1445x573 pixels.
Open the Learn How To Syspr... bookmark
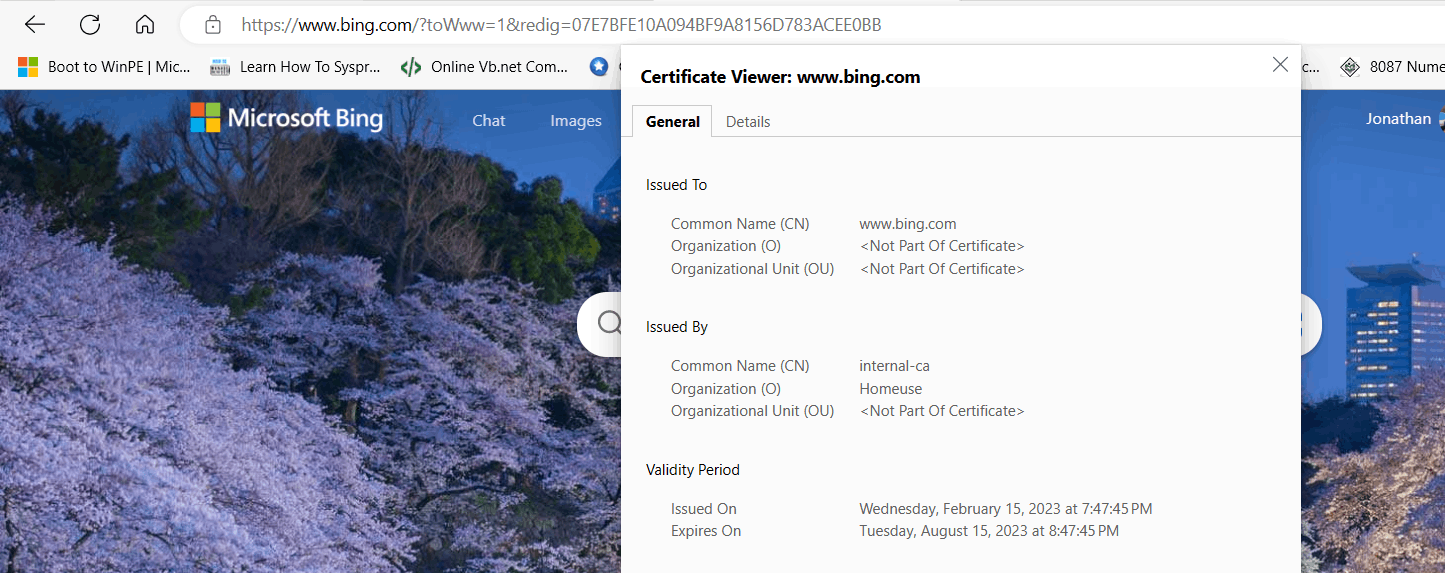(x=296, y=67)
